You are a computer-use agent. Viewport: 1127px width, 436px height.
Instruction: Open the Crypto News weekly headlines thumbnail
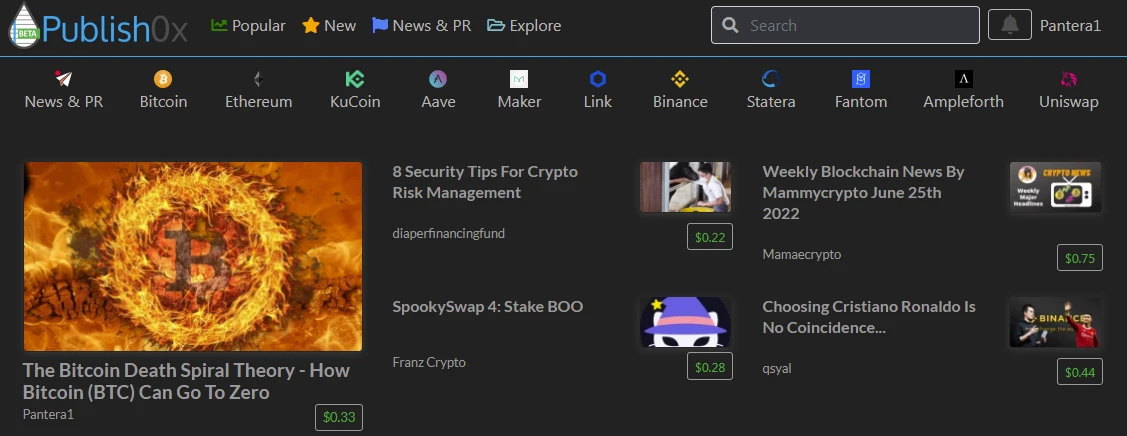pos(1055,187)
